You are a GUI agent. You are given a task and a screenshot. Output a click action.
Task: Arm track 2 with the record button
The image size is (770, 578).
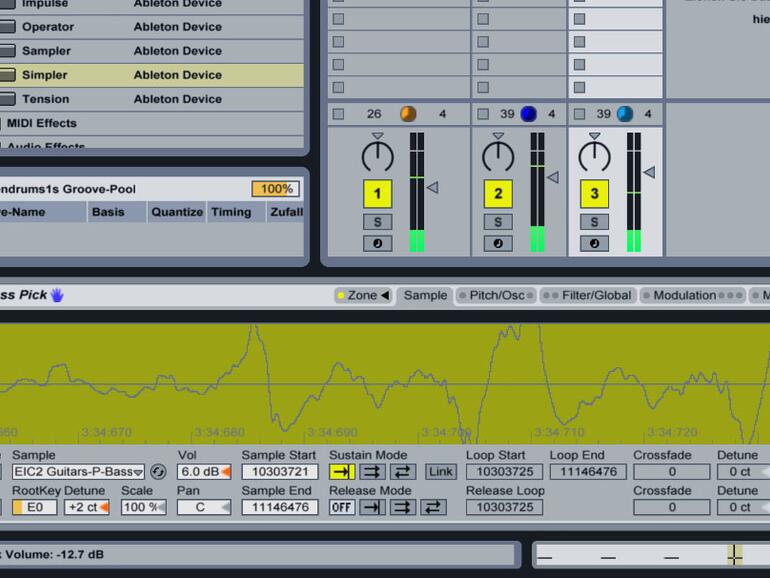498,244
